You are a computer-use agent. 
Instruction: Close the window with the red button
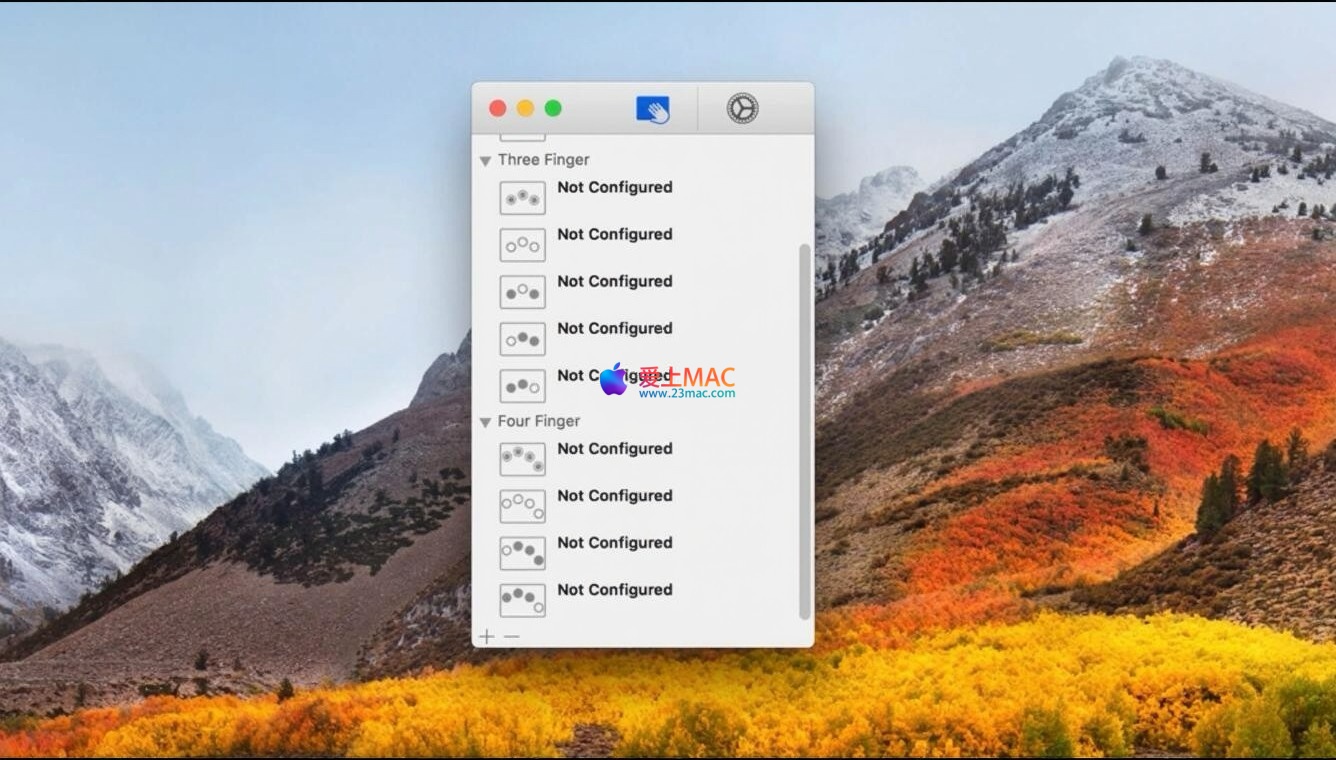(497, 108)
